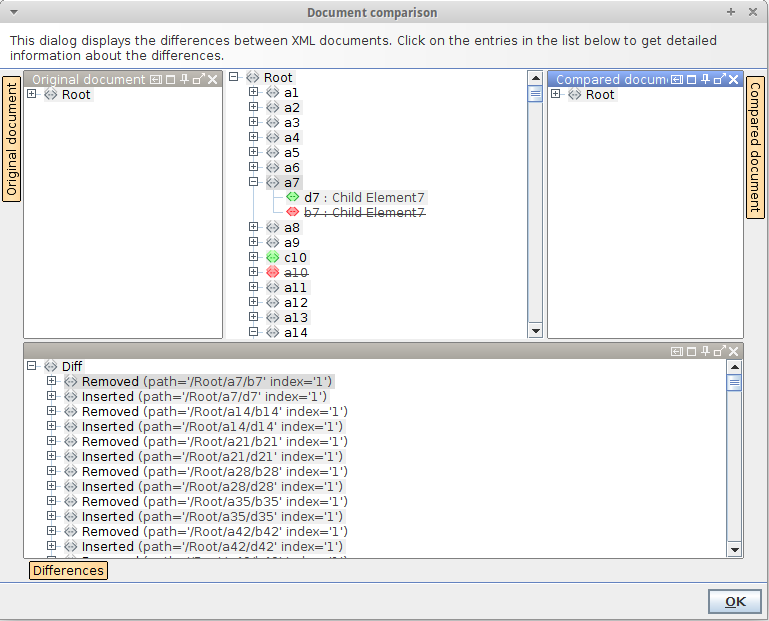Image resolution: width=769 pixels, height=621 pixels.
Task: Open the Compared document side tab
Action: [x=755, y=147]
